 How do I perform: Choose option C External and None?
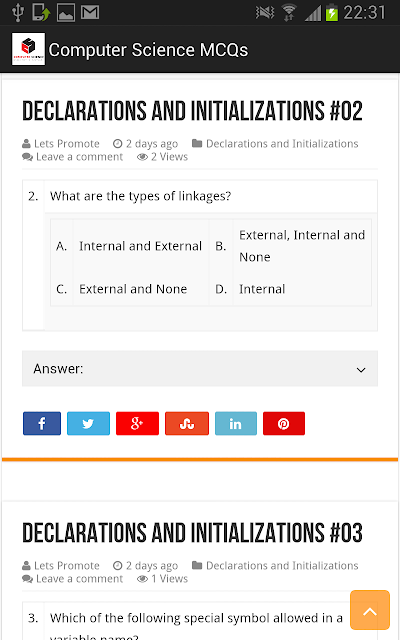tap(133, 289)
